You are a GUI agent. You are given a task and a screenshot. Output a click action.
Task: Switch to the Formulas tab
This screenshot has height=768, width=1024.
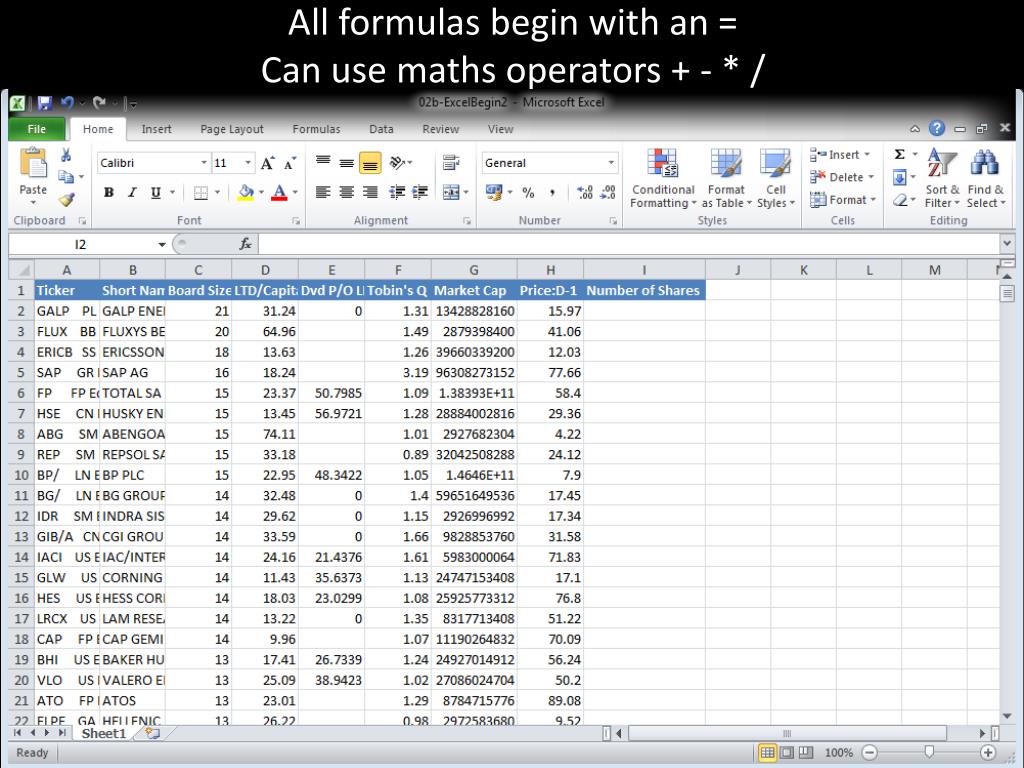click(316, 129)
